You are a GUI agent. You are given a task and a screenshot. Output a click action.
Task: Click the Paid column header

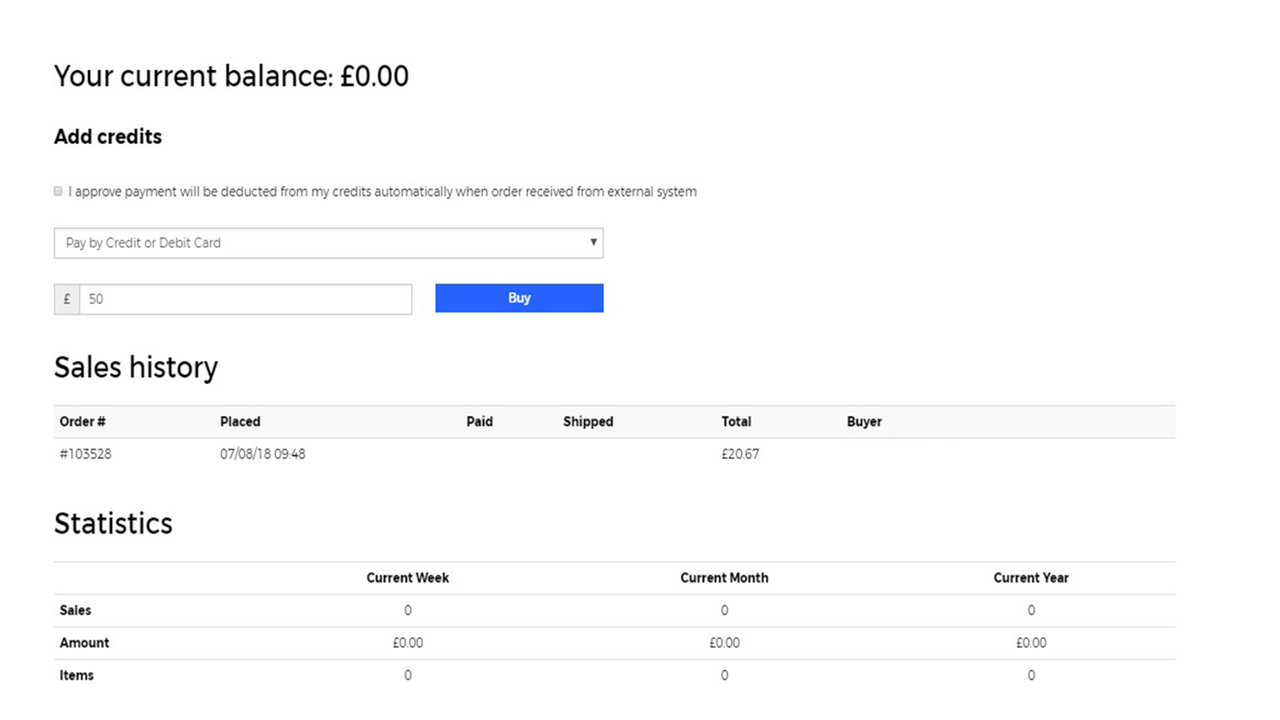(x=479, y=421)
